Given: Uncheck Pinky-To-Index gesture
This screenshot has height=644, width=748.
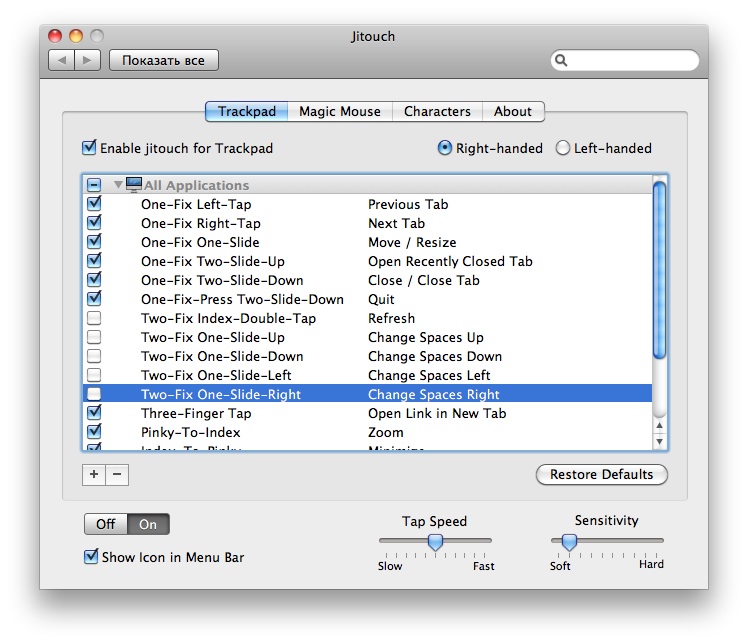Looking at the screenshot, I should pos(94,432).
